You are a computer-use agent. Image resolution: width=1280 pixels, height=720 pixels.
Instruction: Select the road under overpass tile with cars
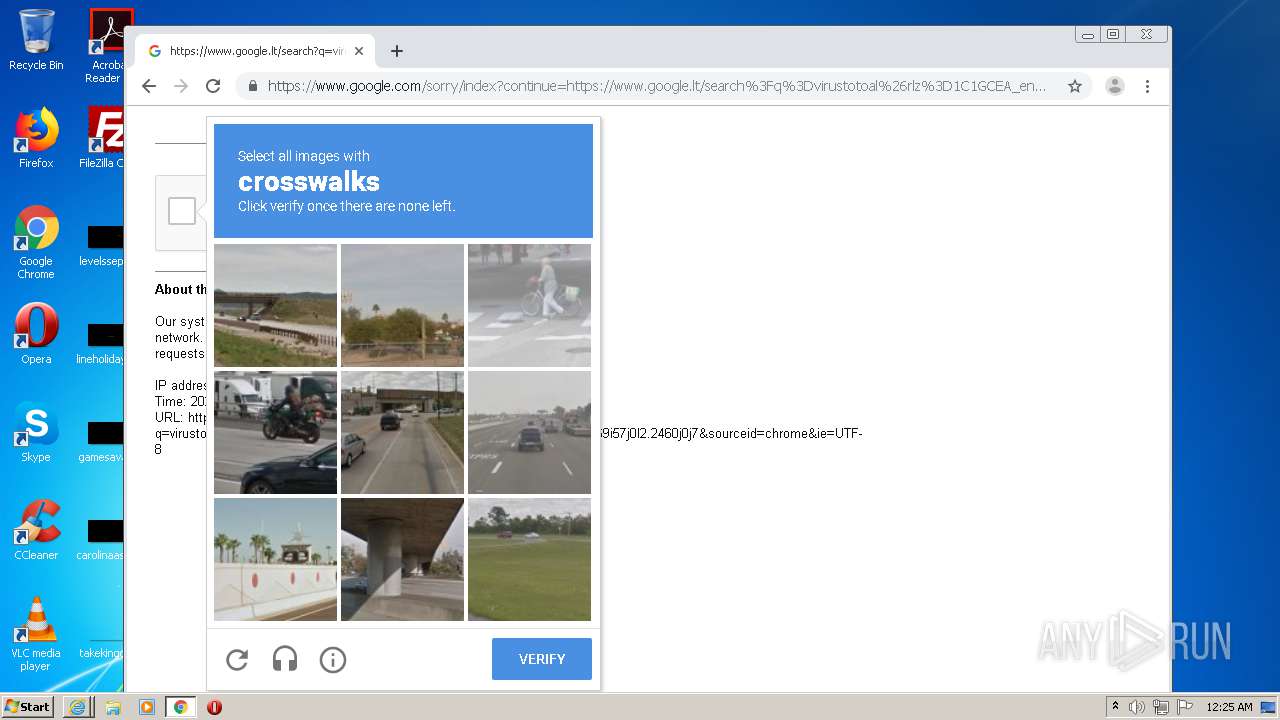click(402, 432)
